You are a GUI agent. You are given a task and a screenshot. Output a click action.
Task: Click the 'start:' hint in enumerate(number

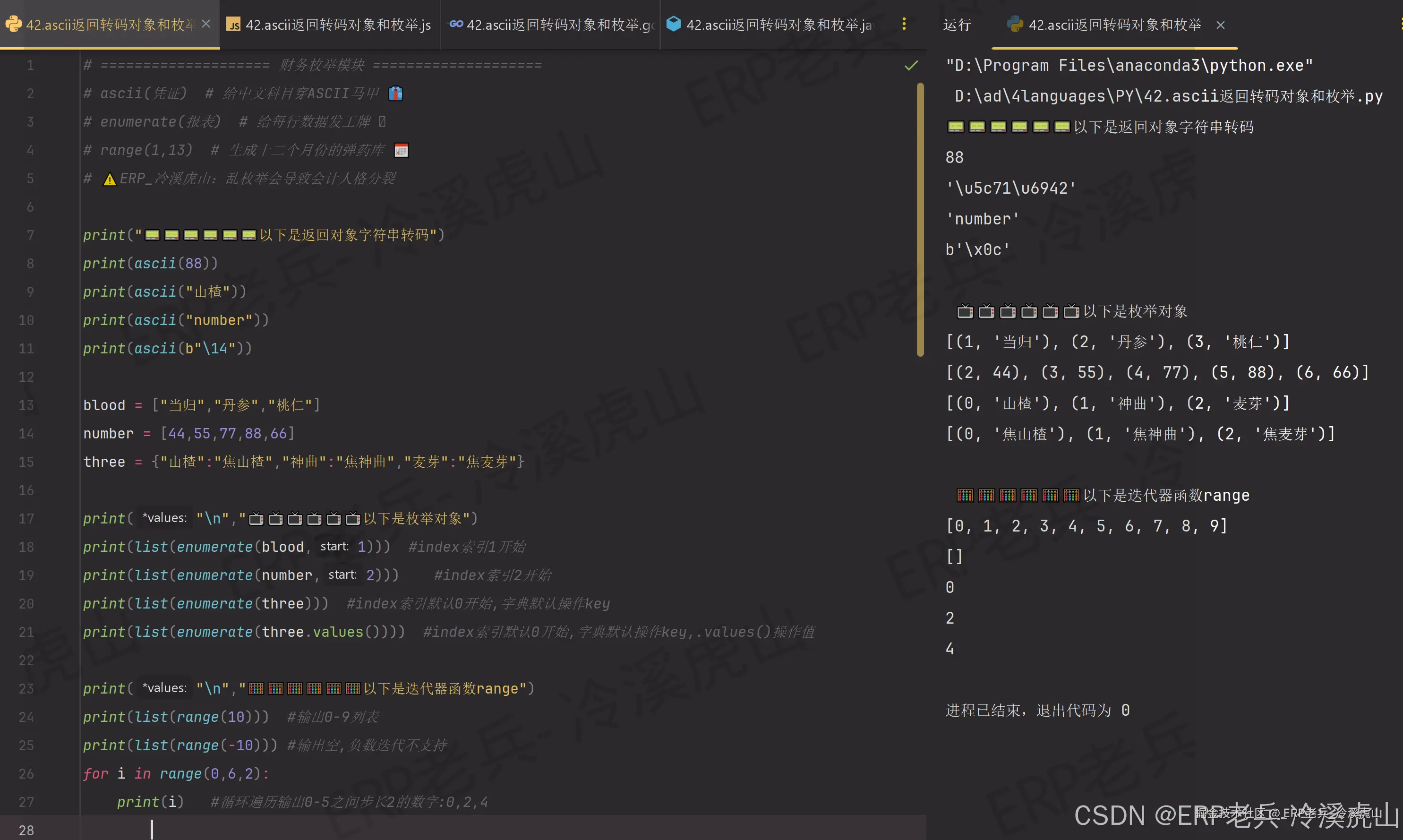tap(342, 574)
